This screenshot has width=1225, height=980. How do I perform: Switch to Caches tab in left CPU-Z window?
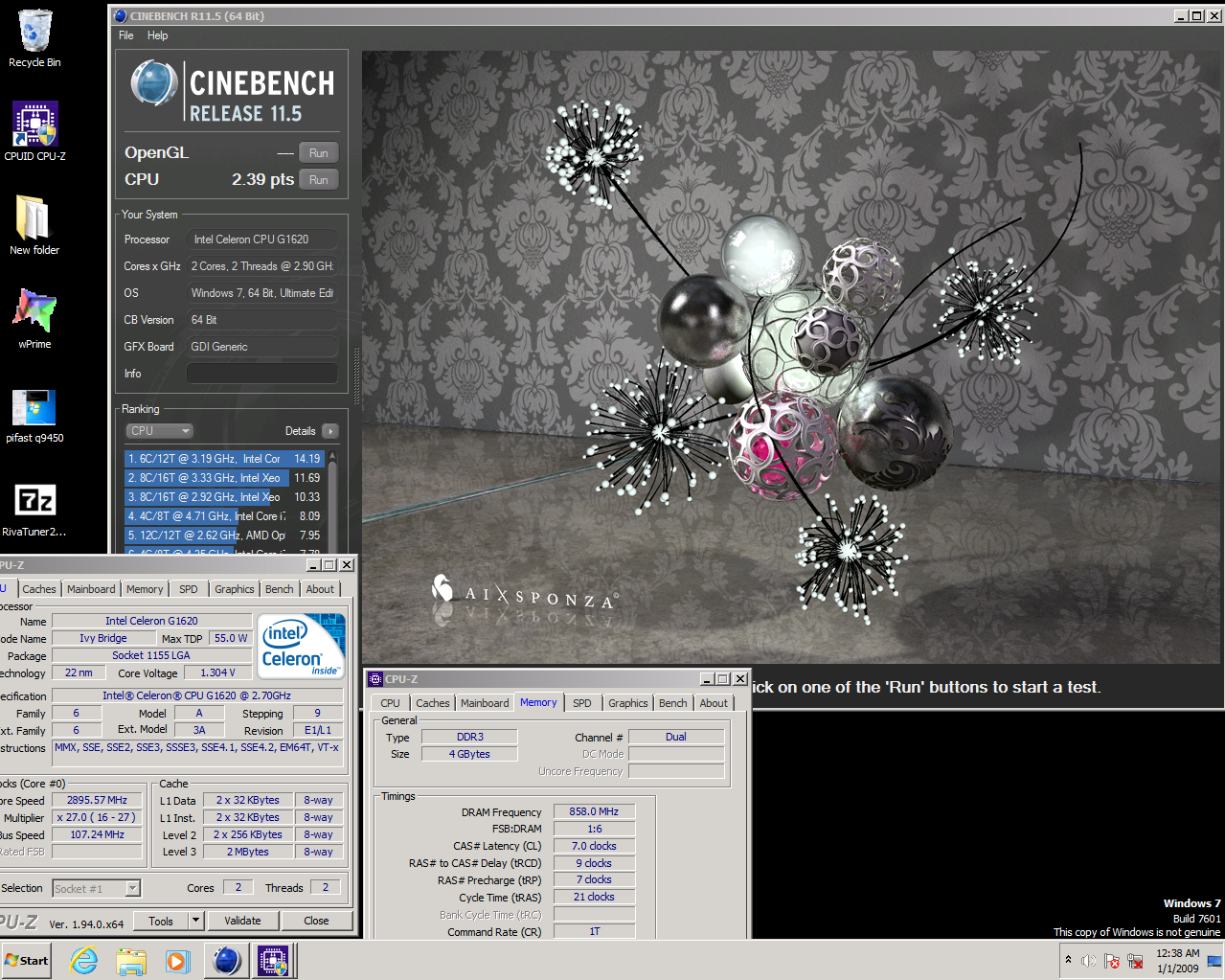point(39,589)
